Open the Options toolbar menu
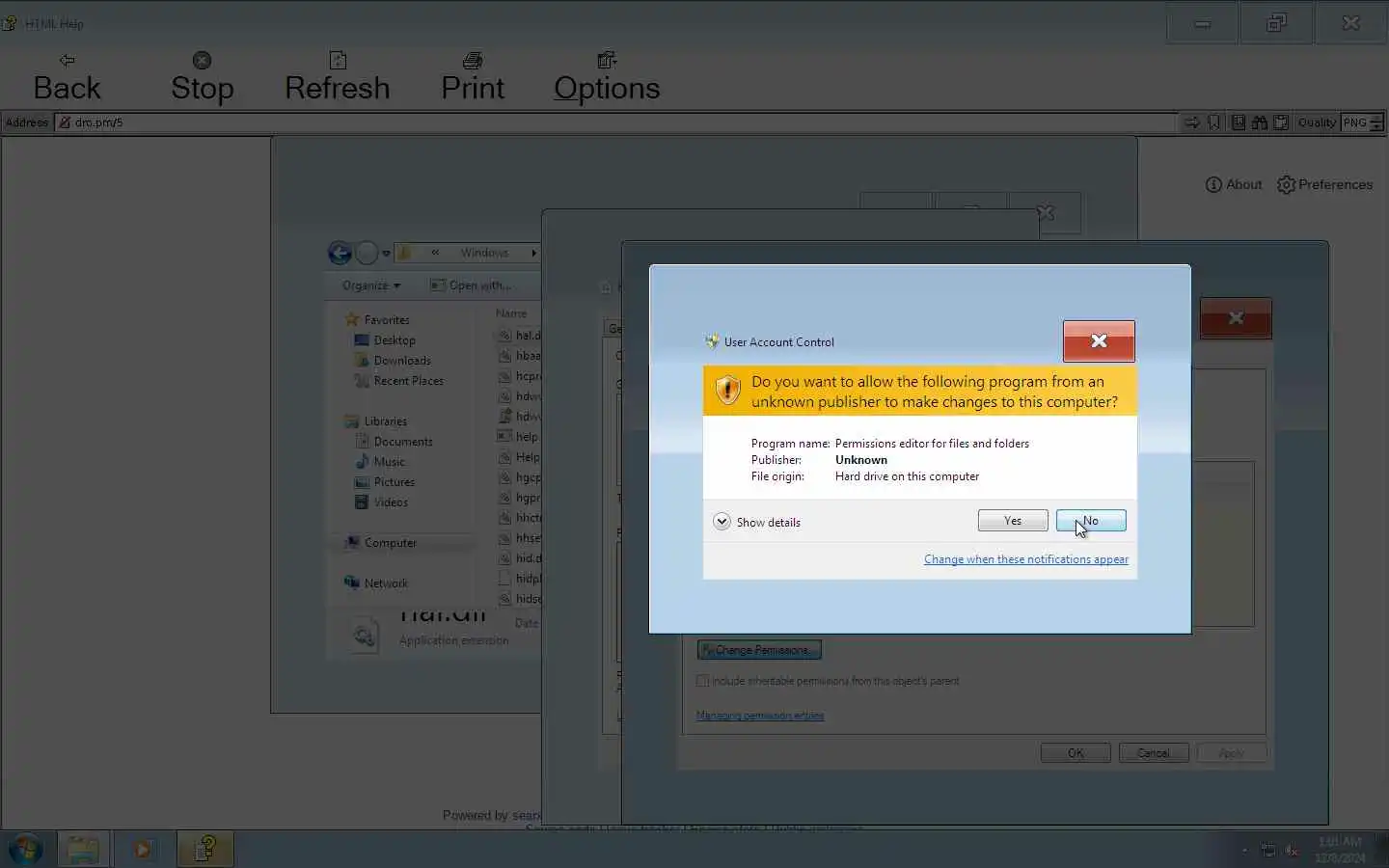 (607, 78)
